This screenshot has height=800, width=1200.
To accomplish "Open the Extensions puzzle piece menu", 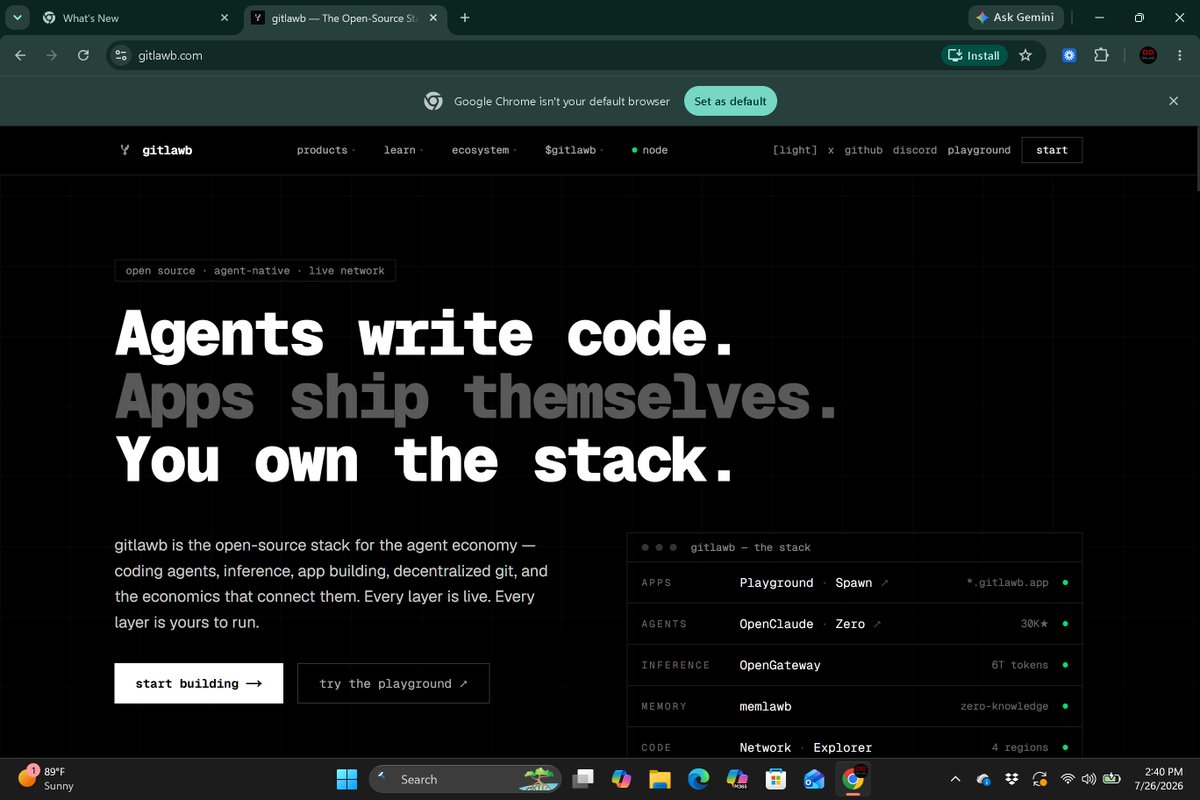I will (1101, 56).
